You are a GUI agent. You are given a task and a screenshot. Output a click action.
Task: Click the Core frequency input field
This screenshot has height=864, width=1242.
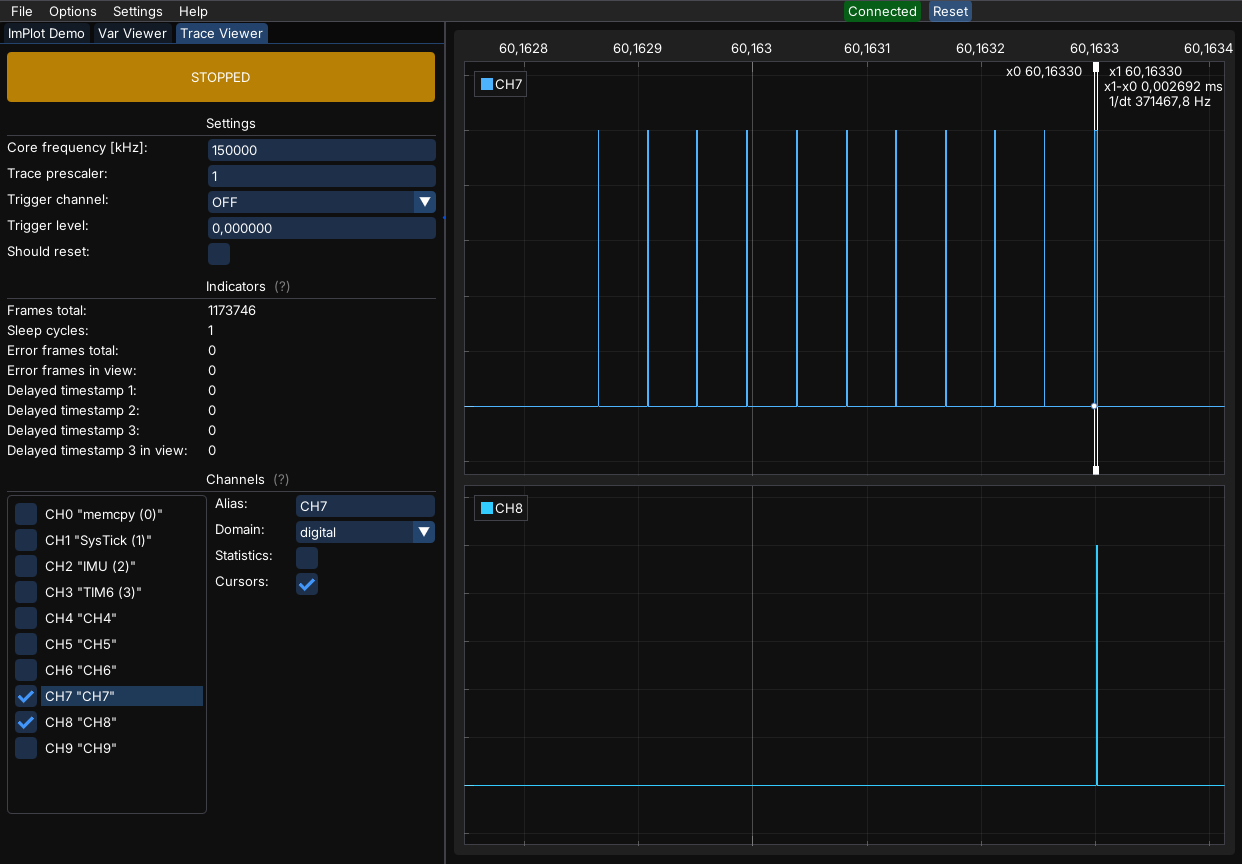pyautogui.click(x=321, y=150)
